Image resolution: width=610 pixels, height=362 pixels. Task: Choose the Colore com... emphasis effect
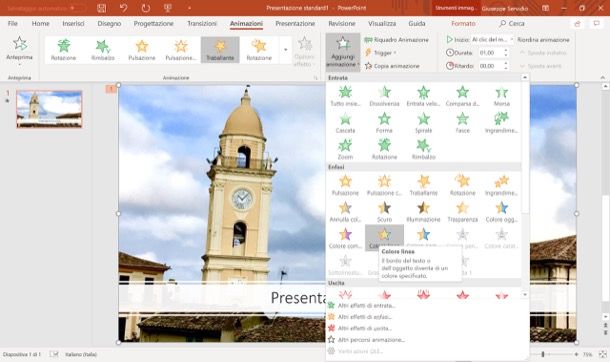[x=345, y=238]
